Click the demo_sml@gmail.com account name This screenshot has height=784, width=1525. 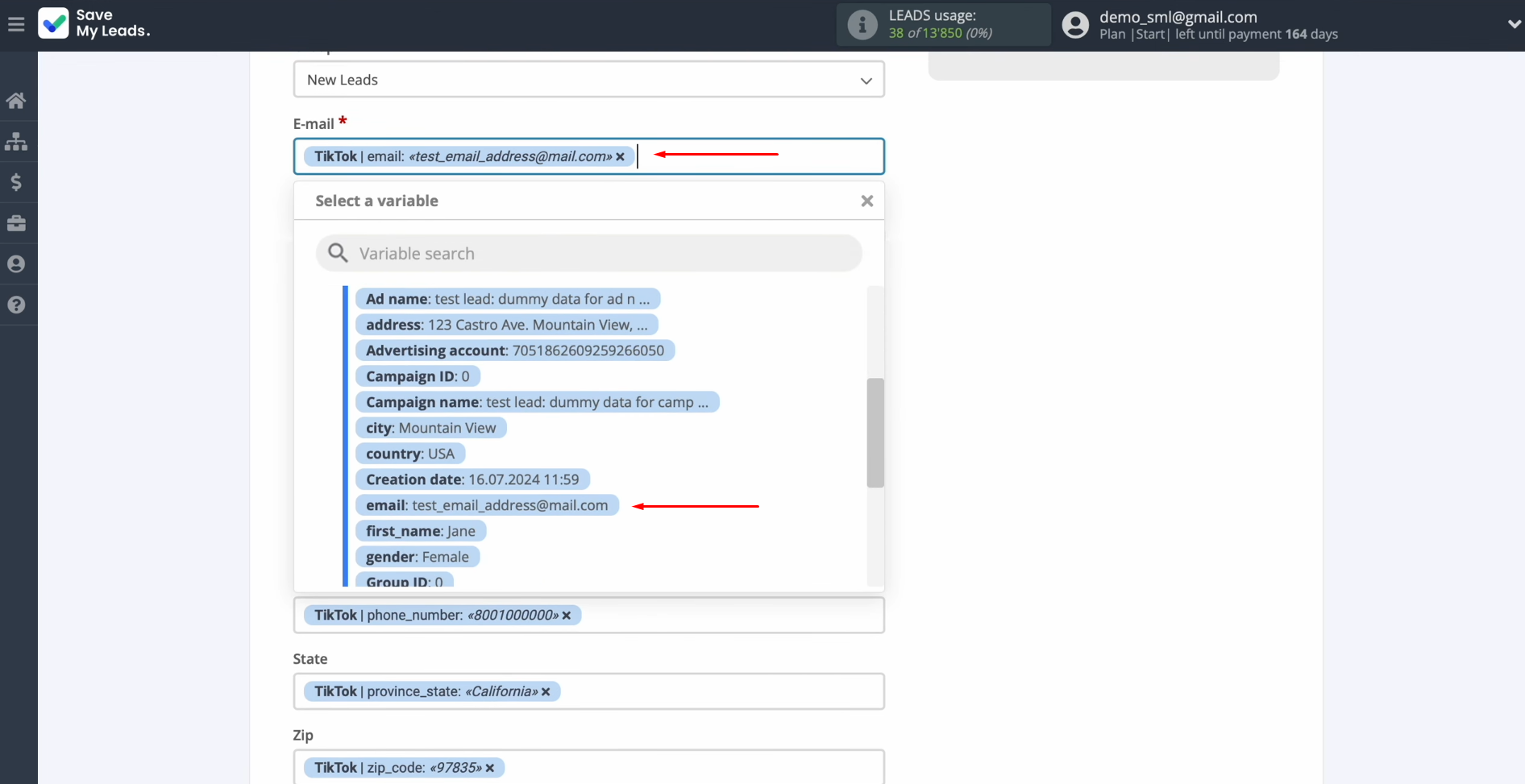coord(1178,17)
